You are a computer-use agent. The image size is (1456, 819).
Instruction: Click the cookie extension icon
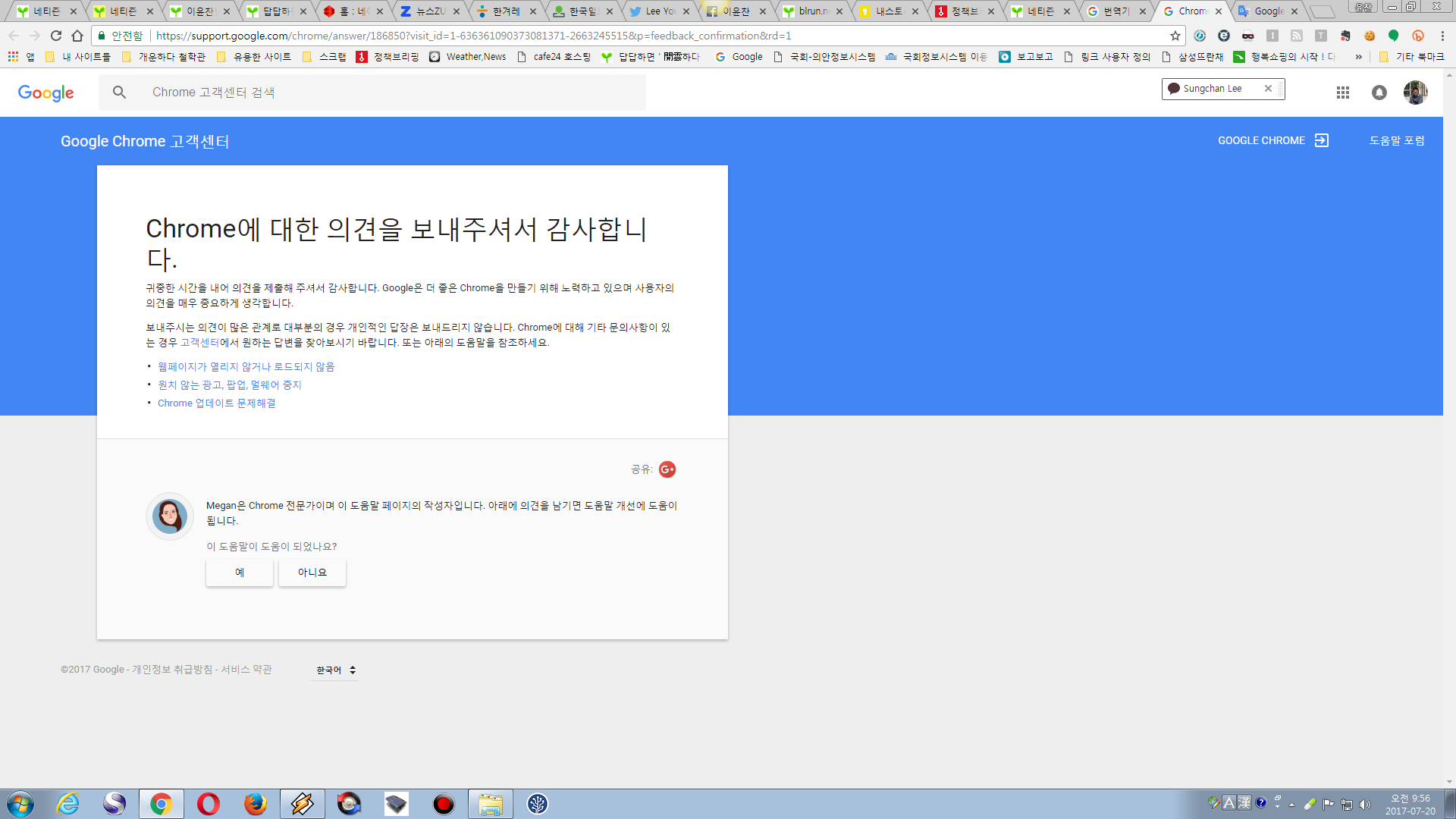[1370, 36]
